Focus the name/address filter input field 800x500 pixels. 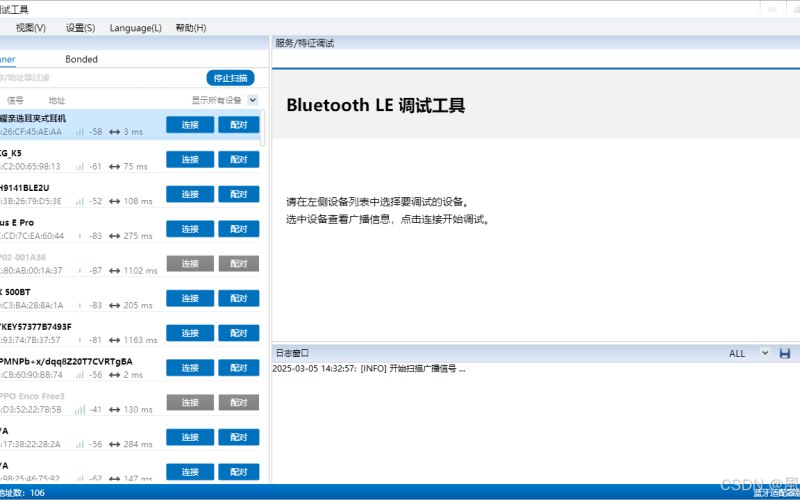(x=102, y=78)
